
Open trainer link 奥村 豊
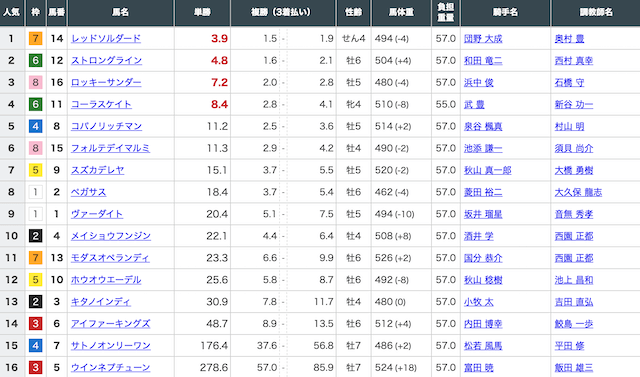click(x=569, y=39)
